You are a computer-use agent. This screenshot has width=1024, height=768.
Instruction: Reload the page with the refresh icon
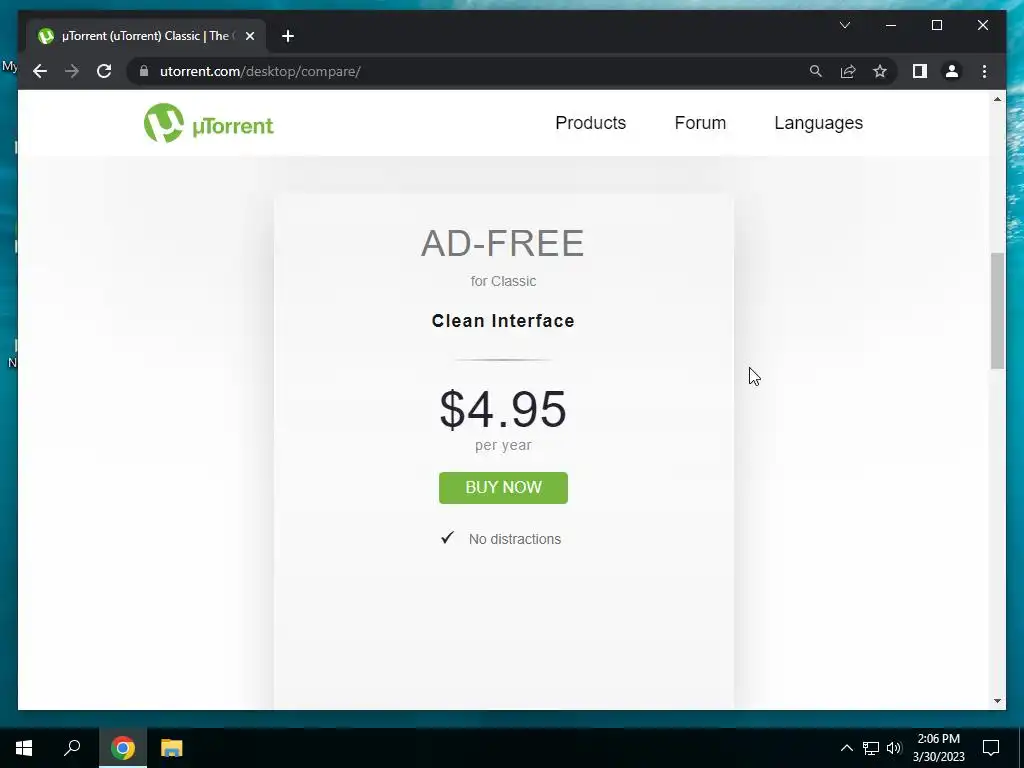pos(104,71)
